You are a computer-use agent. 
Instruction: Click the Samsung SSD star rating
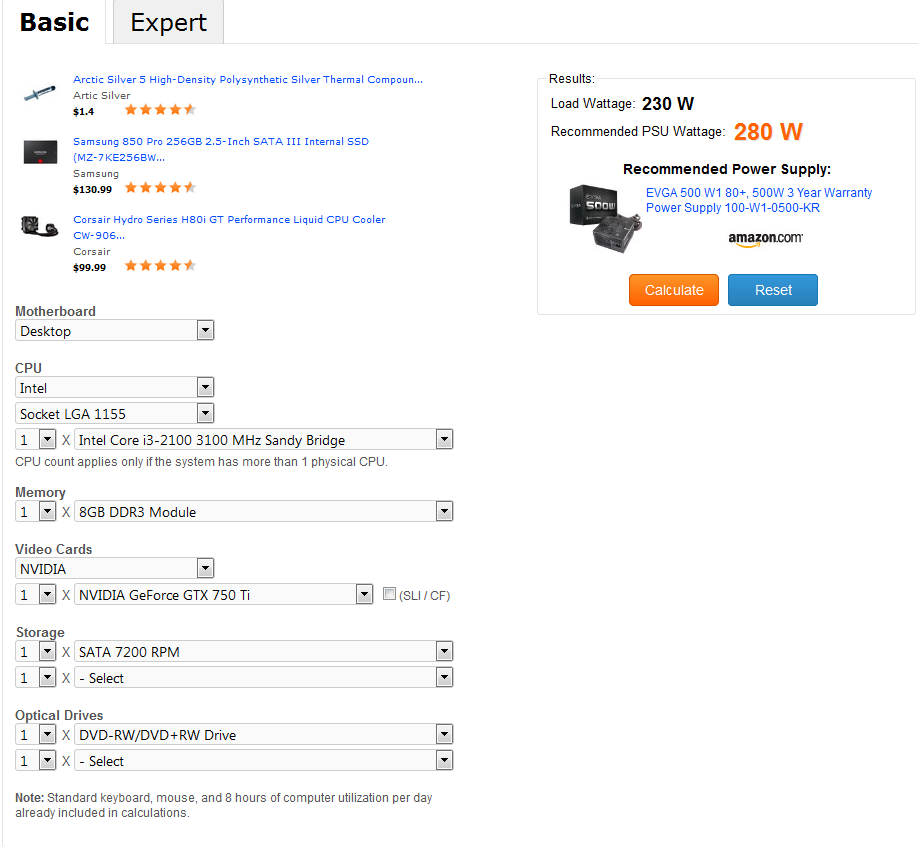[x=160, y=187]
